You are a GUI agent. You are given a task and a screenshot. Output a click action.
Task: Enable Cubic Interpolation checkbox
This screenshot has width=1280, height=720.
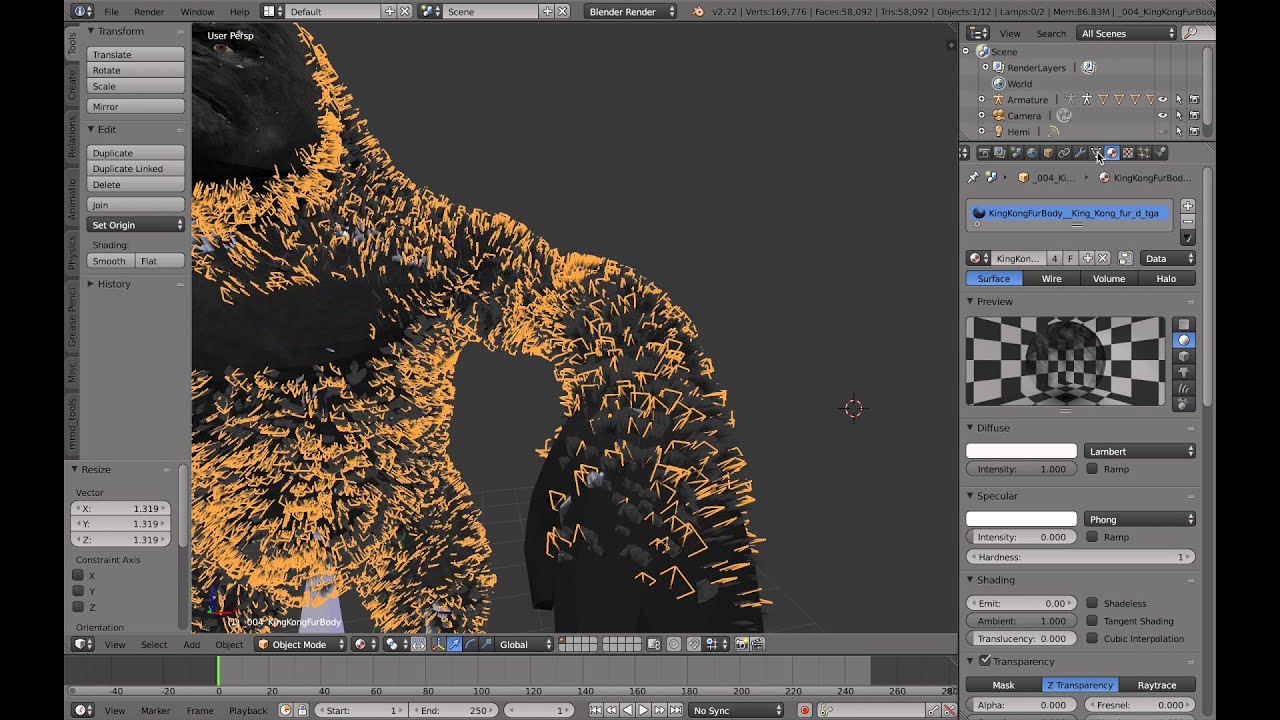(1092, 638)
